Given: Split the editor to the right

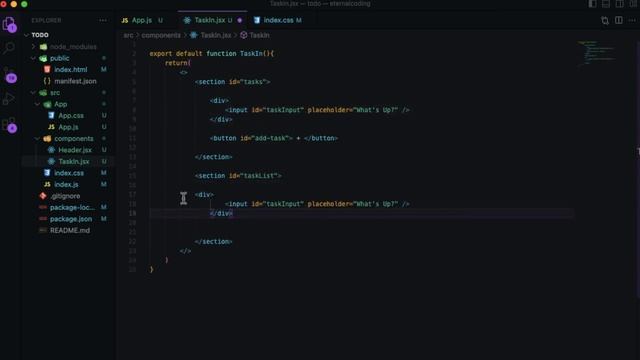Looking at the screenshot, I should point(619,20).
